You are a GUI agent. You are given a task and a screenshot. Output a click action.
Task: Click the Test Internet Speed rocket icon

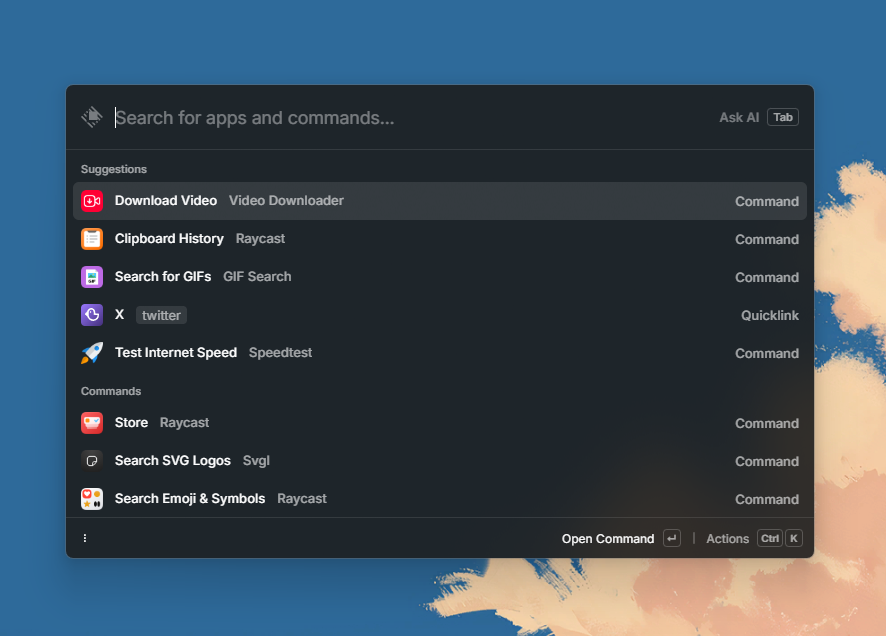(x=92, y=352)
